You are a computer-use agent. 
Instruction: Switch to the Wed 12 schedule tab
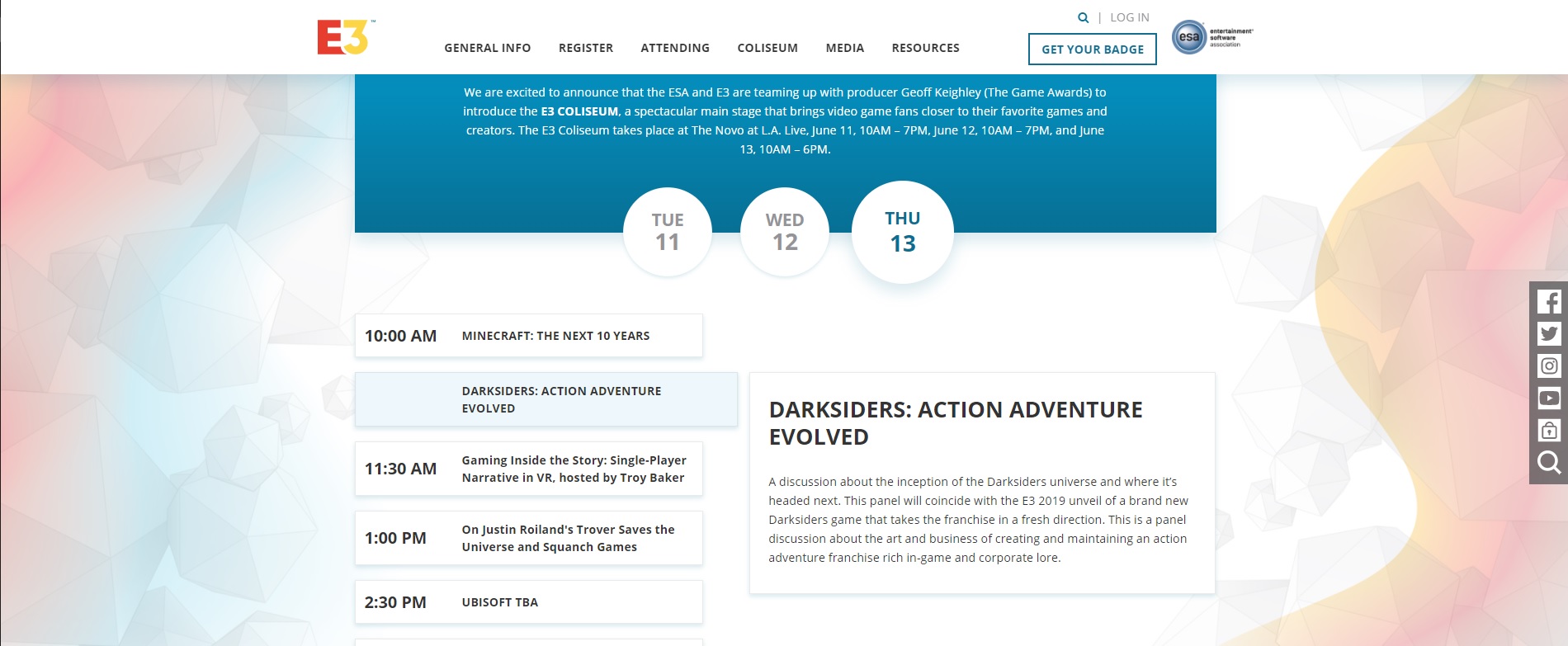785,232
